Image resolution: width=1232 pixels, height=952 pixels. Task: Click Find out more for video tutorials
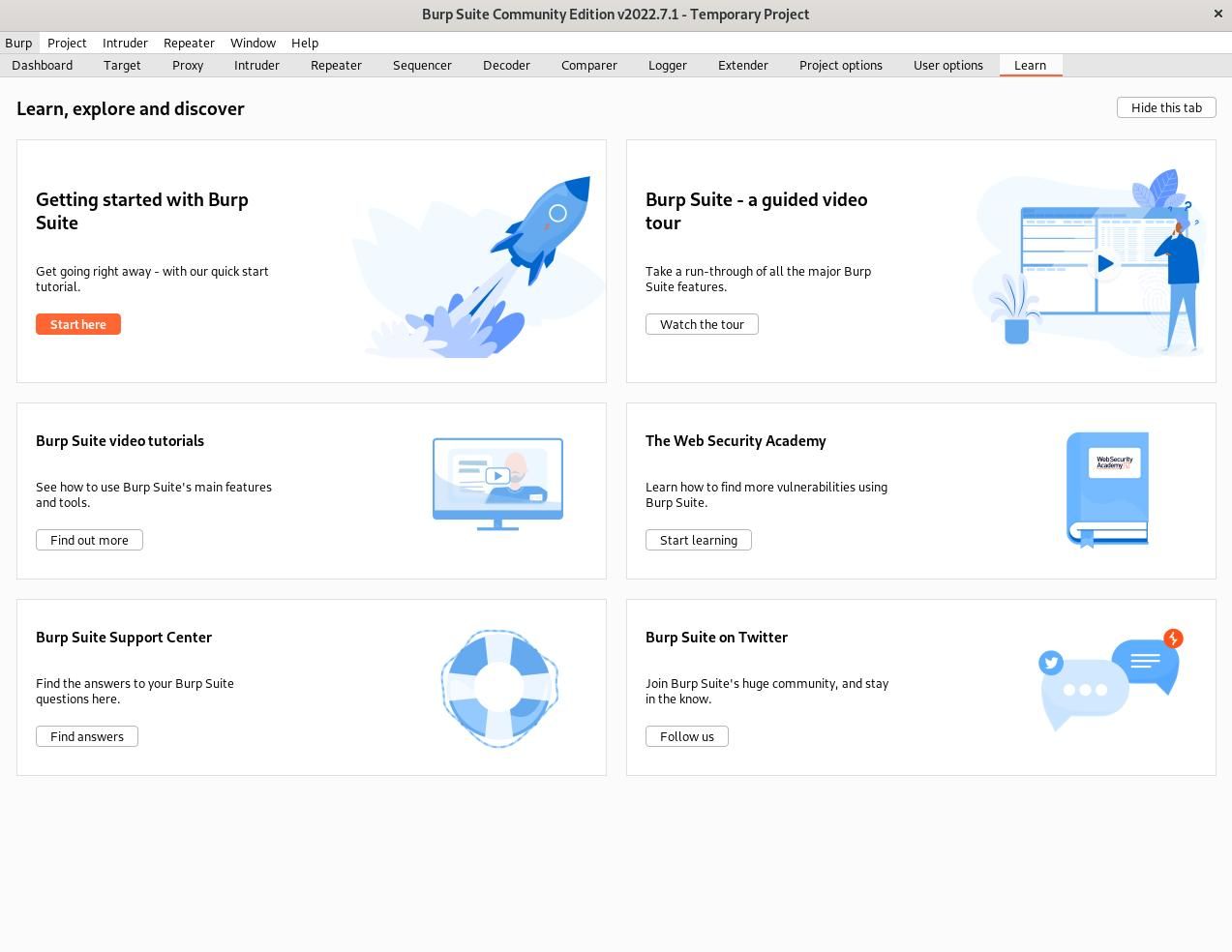click(89, 540)
